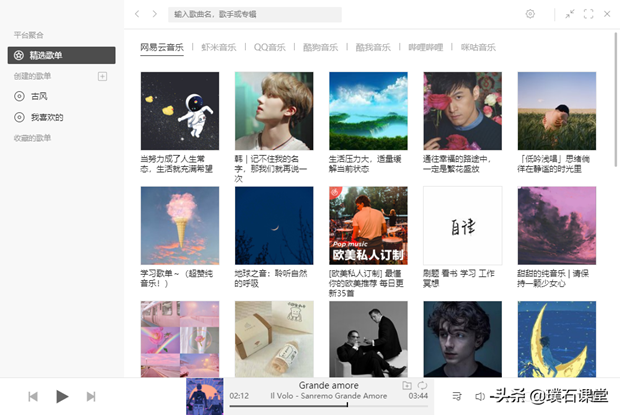Click the add new playlist plus icon

(102, 76)
